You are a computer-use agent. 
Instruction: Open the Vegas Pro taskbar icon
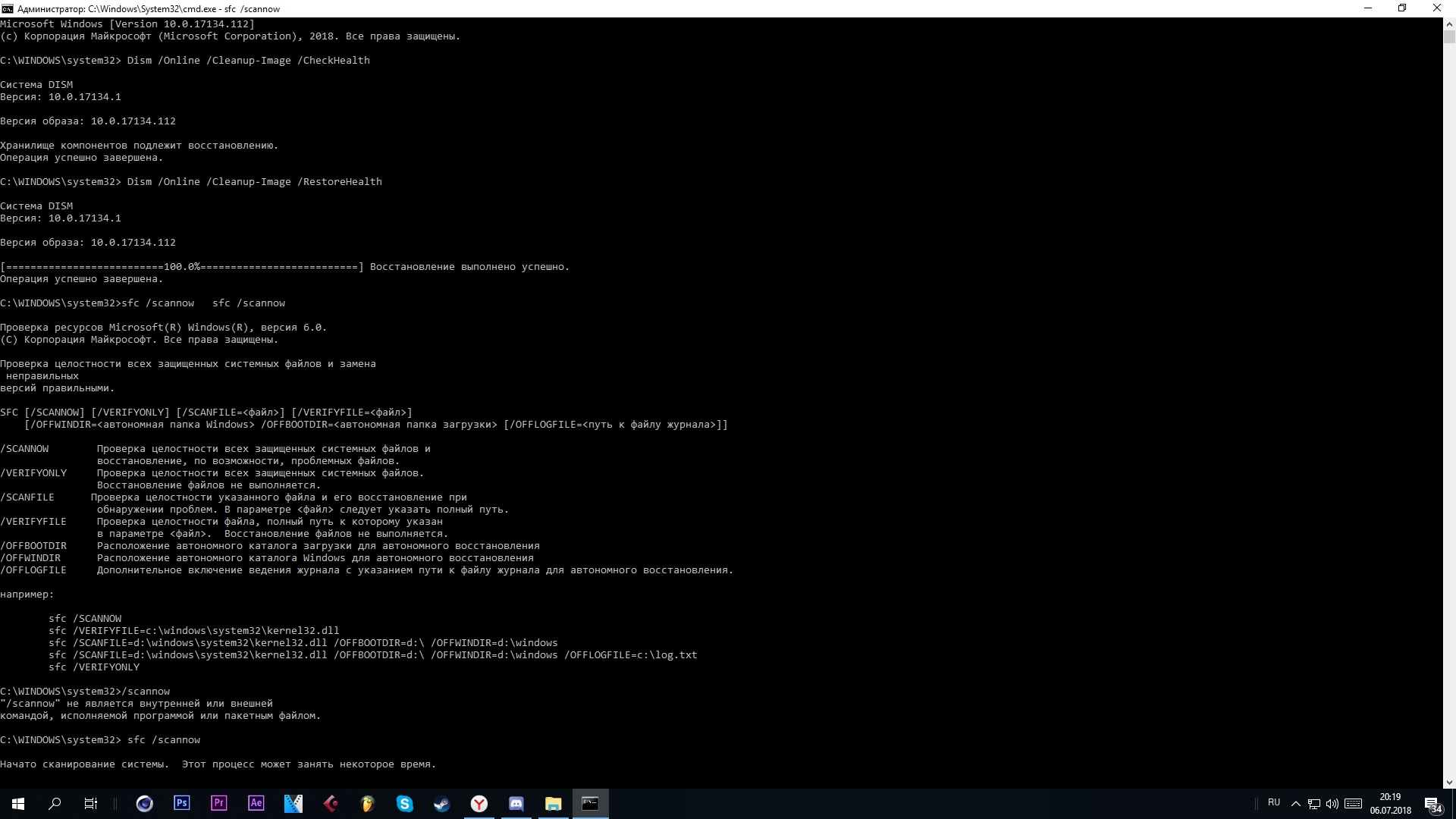pos(293,804)
